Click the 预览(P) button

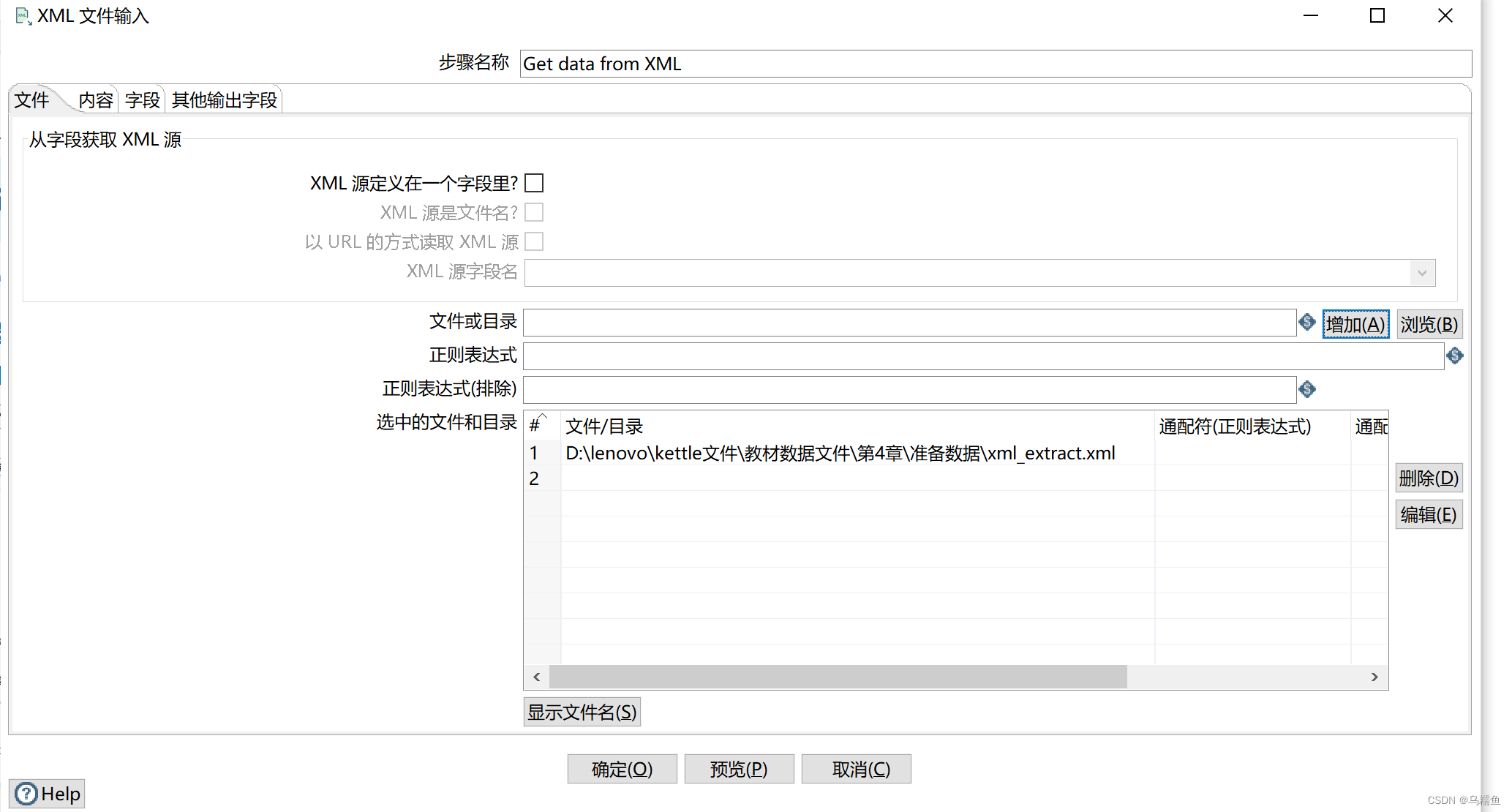(x=739, y=769)
